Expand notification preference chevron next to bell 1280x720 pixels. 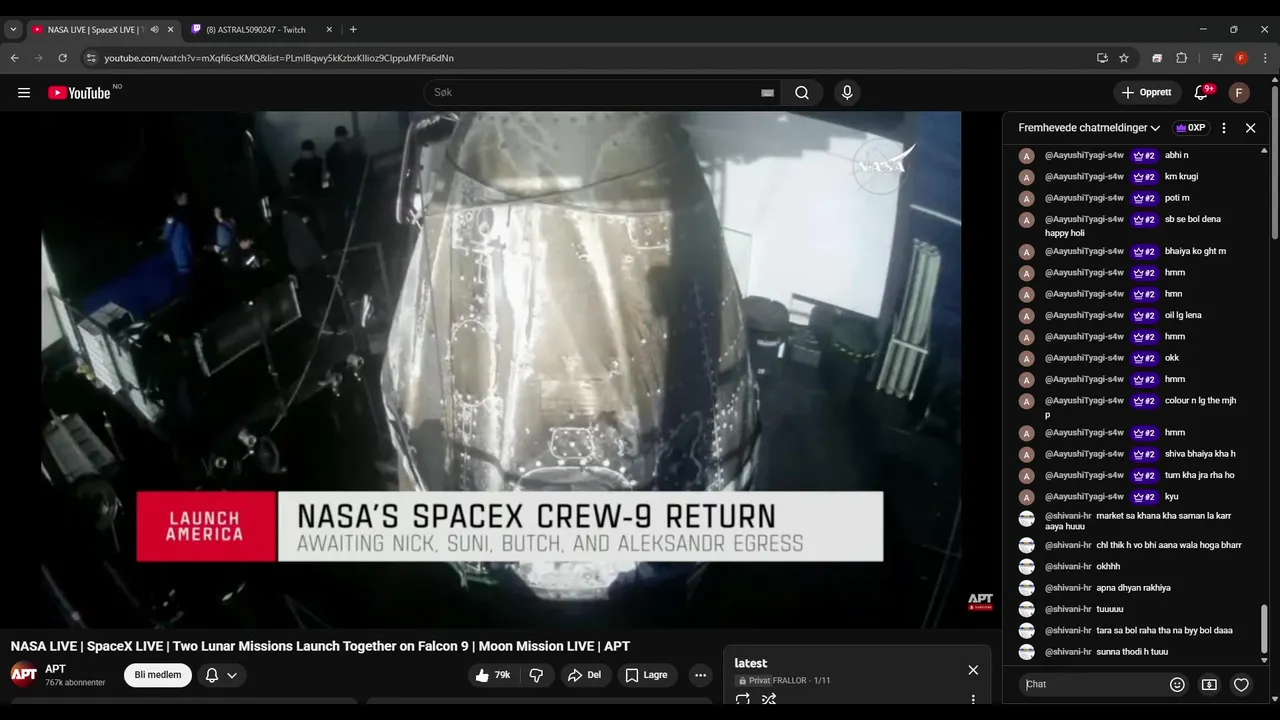(x=232, y=675)
